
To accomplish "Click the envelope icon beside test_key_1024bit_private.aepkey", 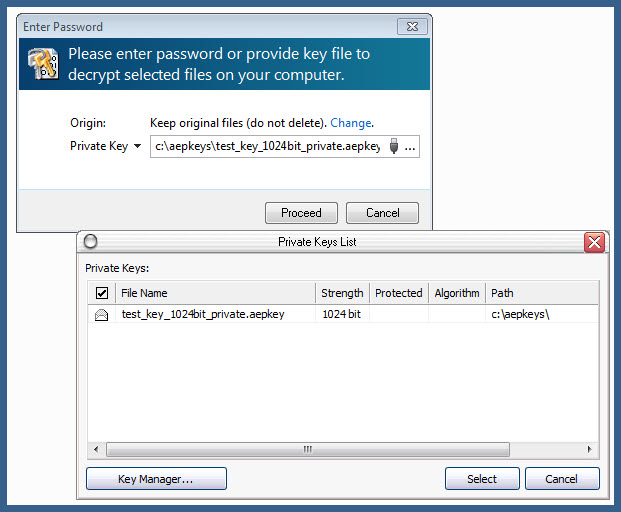I will (101, 314).
